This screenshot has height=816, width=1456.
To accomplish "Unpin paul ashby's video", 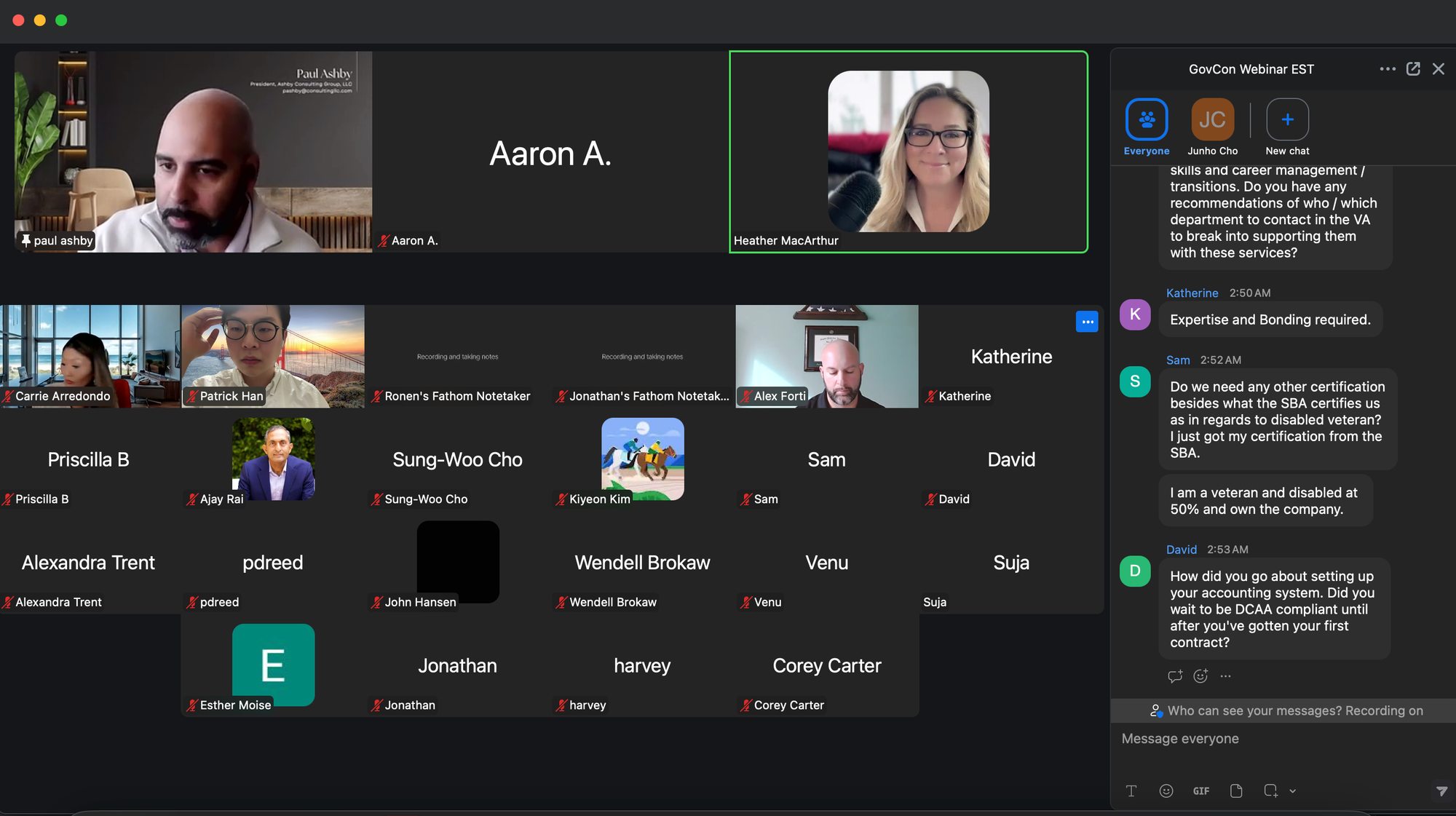I will (x=26, y=240).
